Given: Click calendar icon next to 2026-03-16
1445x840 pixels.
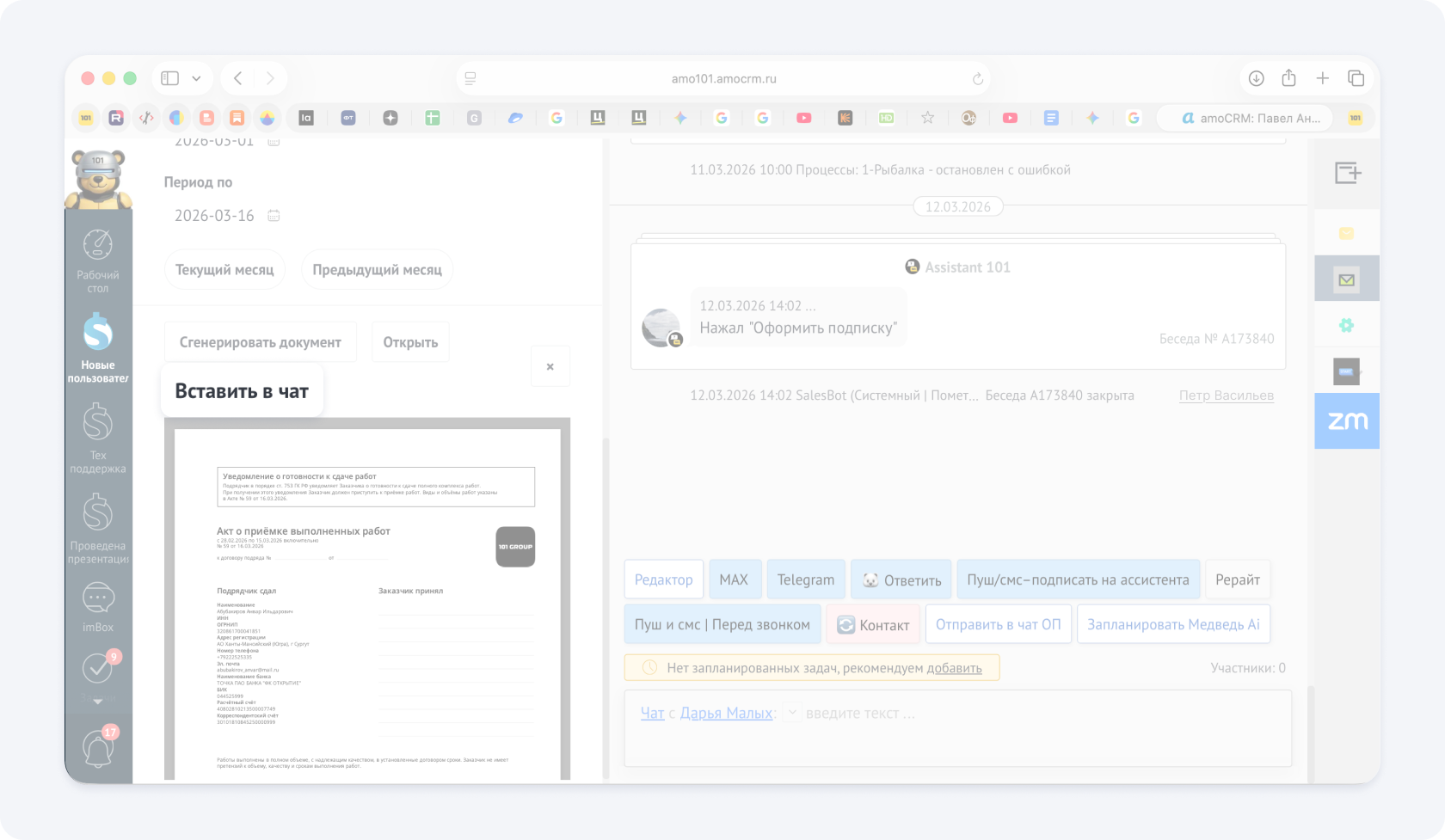Looking at the screenshot, I should click(274, 216).
